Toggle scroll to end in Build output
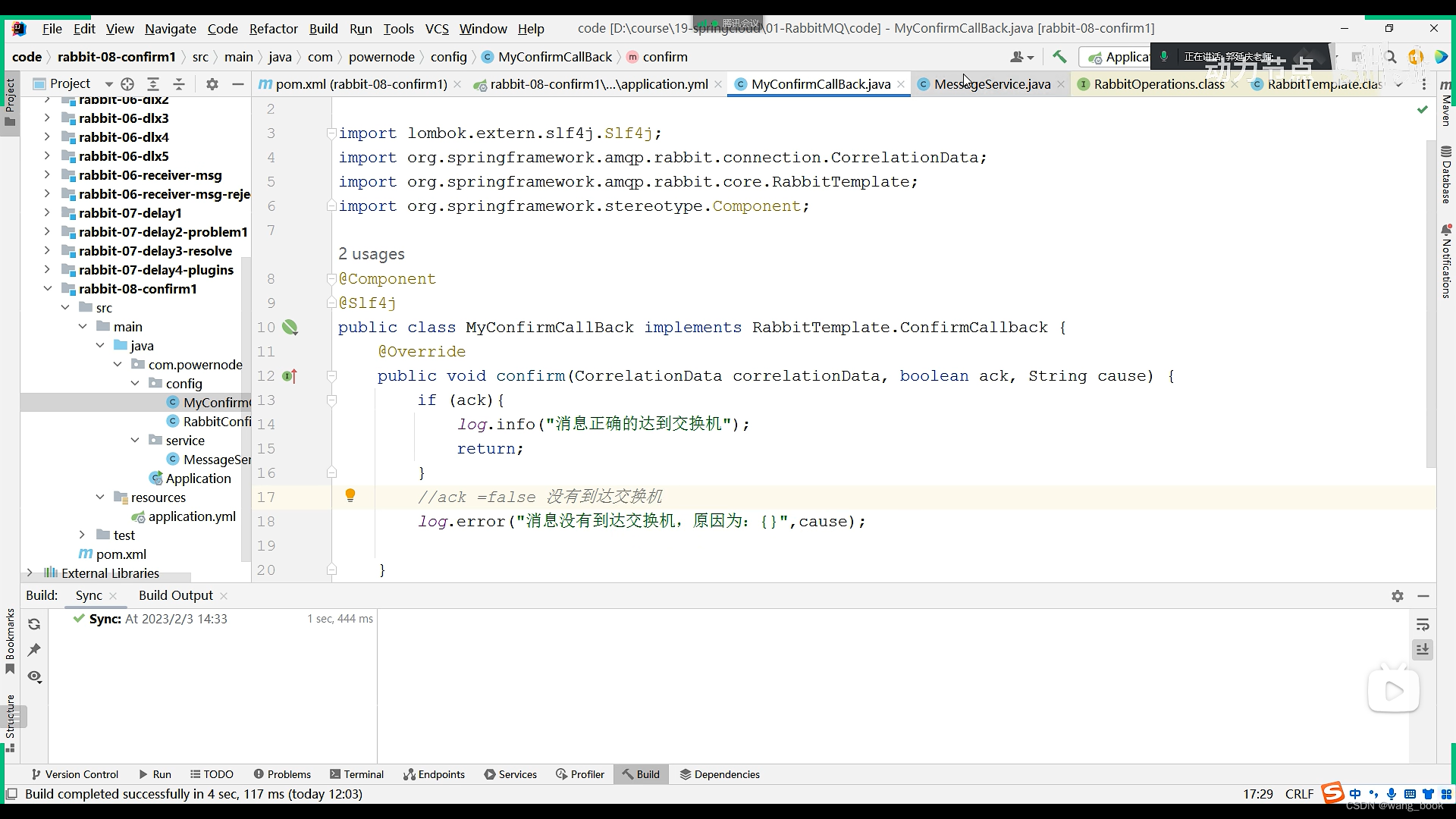Screen dimensions: 1456x819 coord(1423,650)
